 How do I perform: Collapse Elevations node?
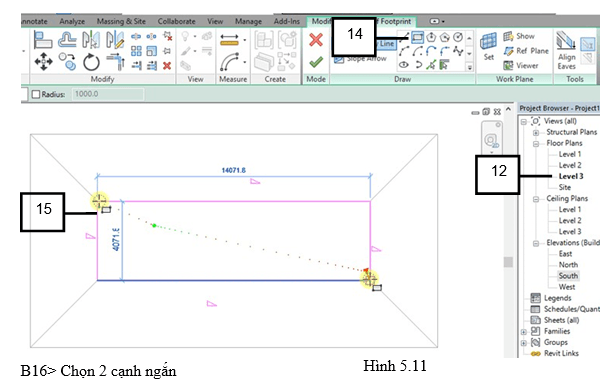click(536, 243)
